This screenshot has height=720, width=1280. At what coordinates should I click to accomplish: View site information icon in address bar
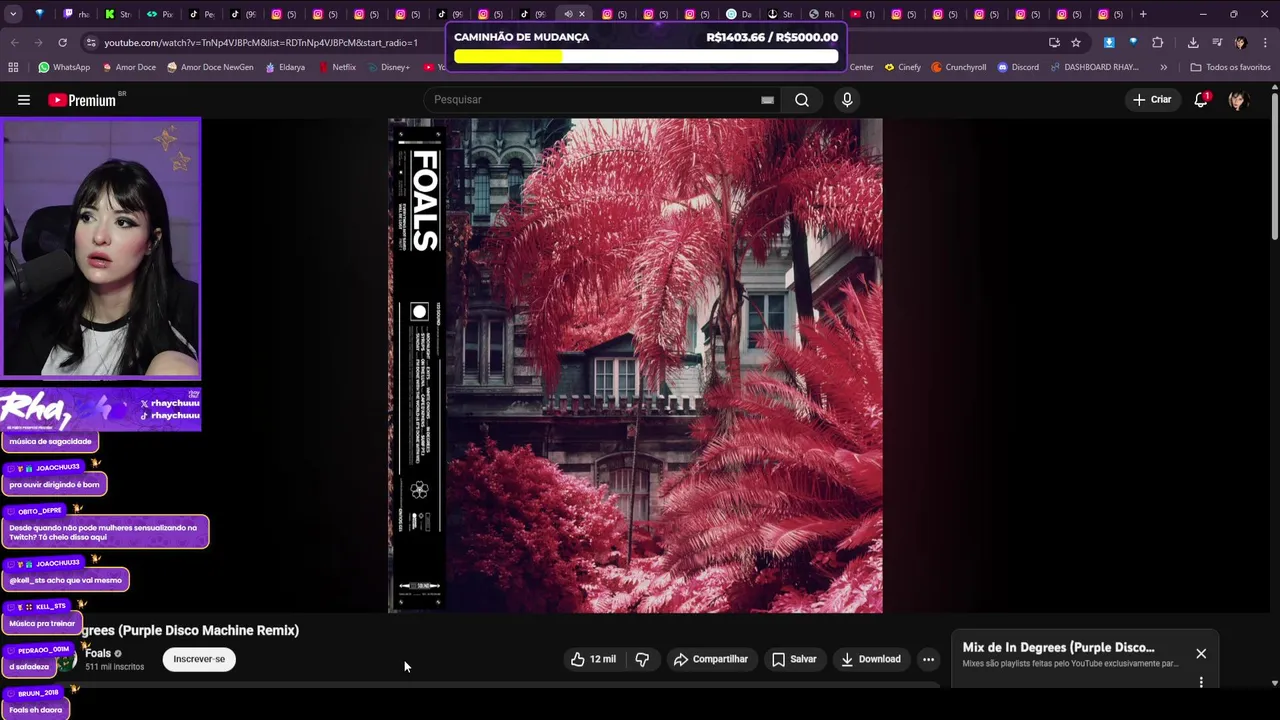coord(91,43)
